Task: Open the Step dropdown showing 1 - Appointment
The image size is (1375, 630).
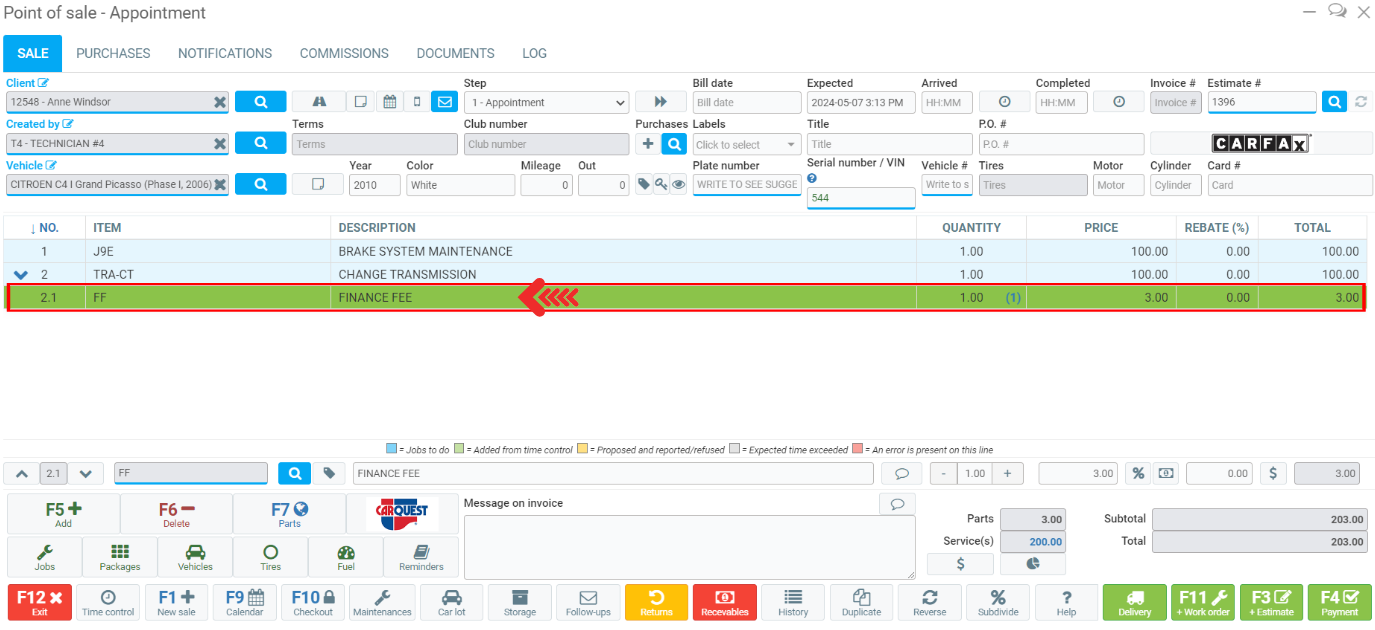Action: point(546,102)
